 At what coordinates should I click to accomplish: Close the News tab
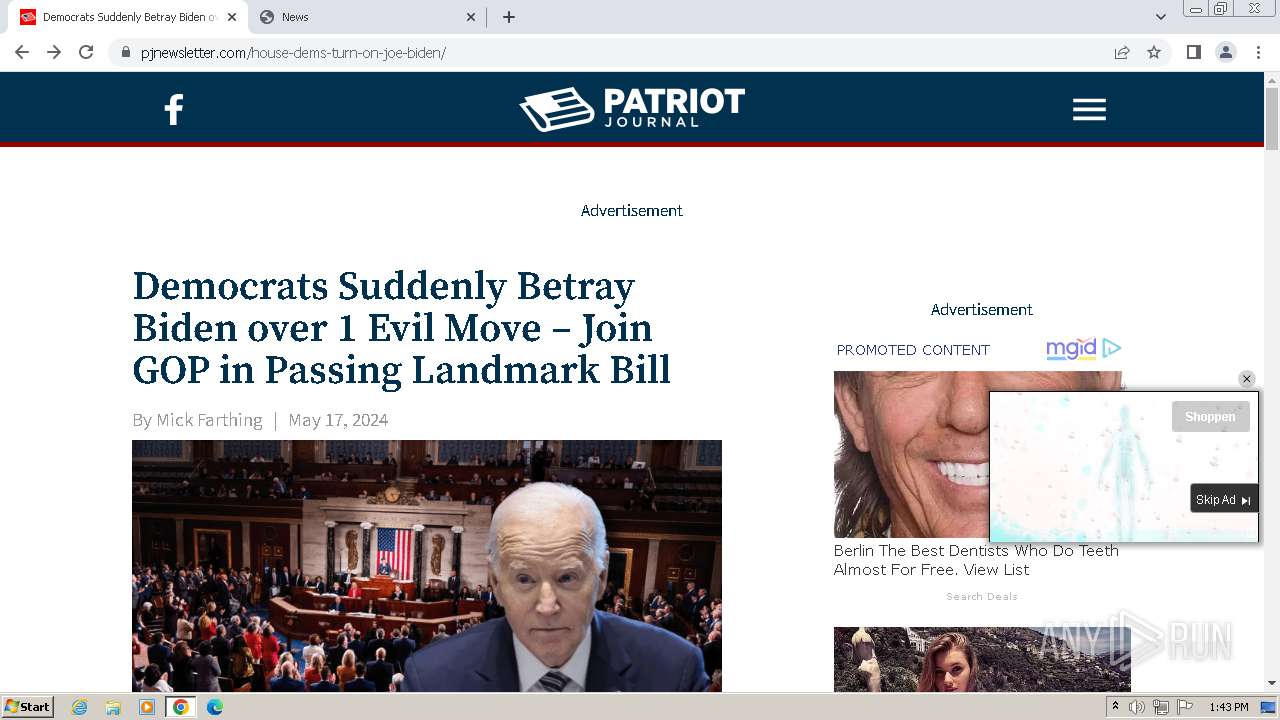click(x=472, y=17)
